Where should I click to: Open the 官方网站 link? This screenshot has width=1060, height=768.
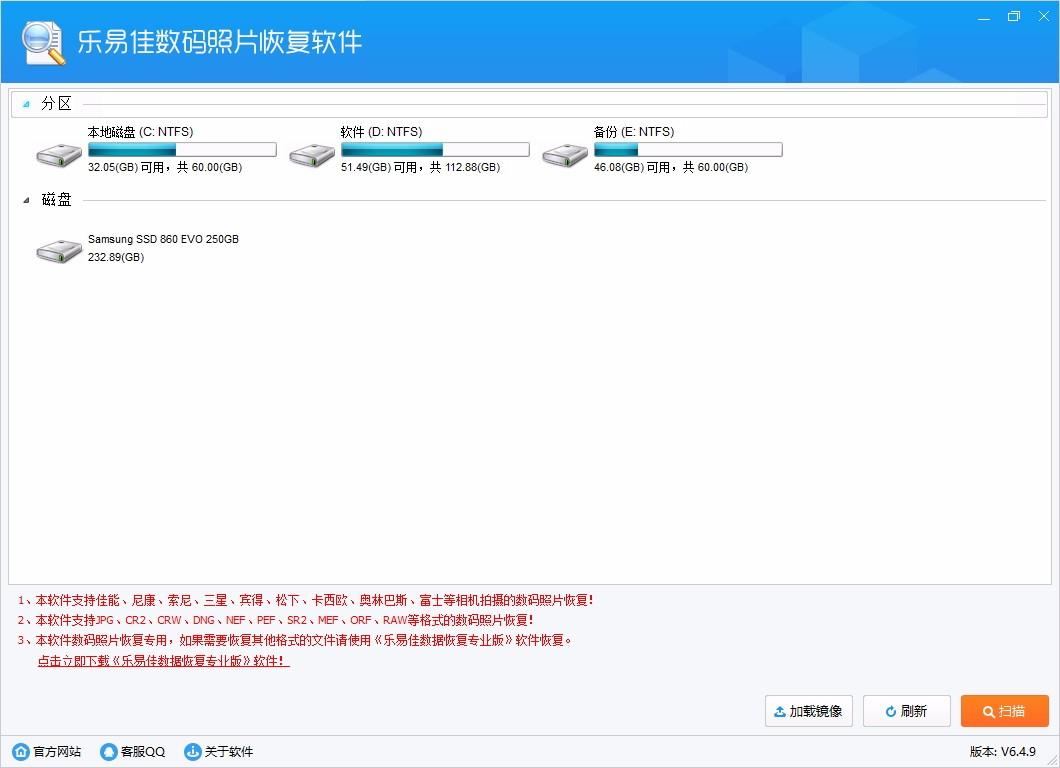click(x=57, y=751)
